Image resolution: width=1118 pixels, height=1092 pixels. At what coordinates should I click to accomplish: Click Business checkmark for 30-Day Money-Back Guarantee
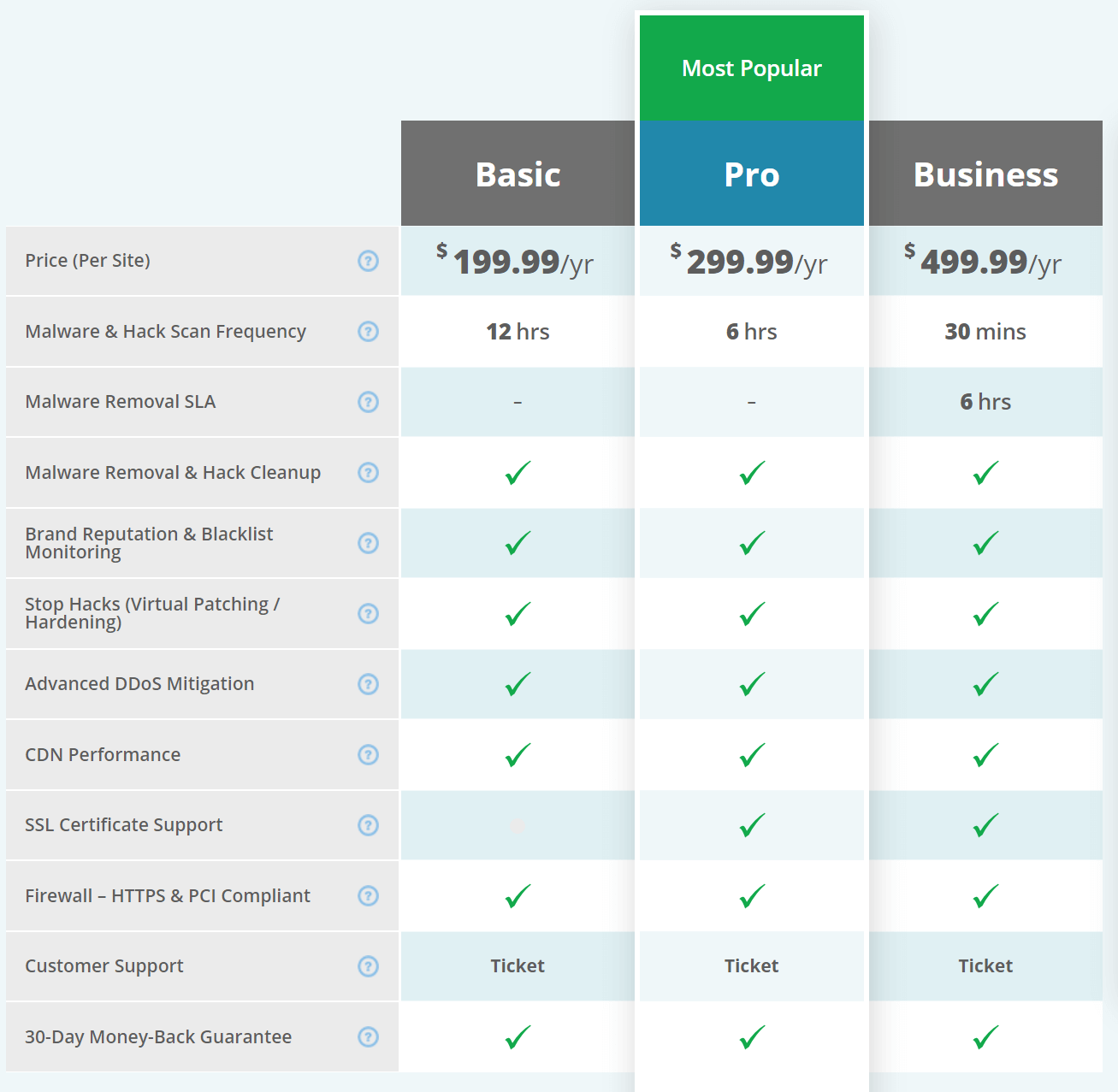(985, 1037)
